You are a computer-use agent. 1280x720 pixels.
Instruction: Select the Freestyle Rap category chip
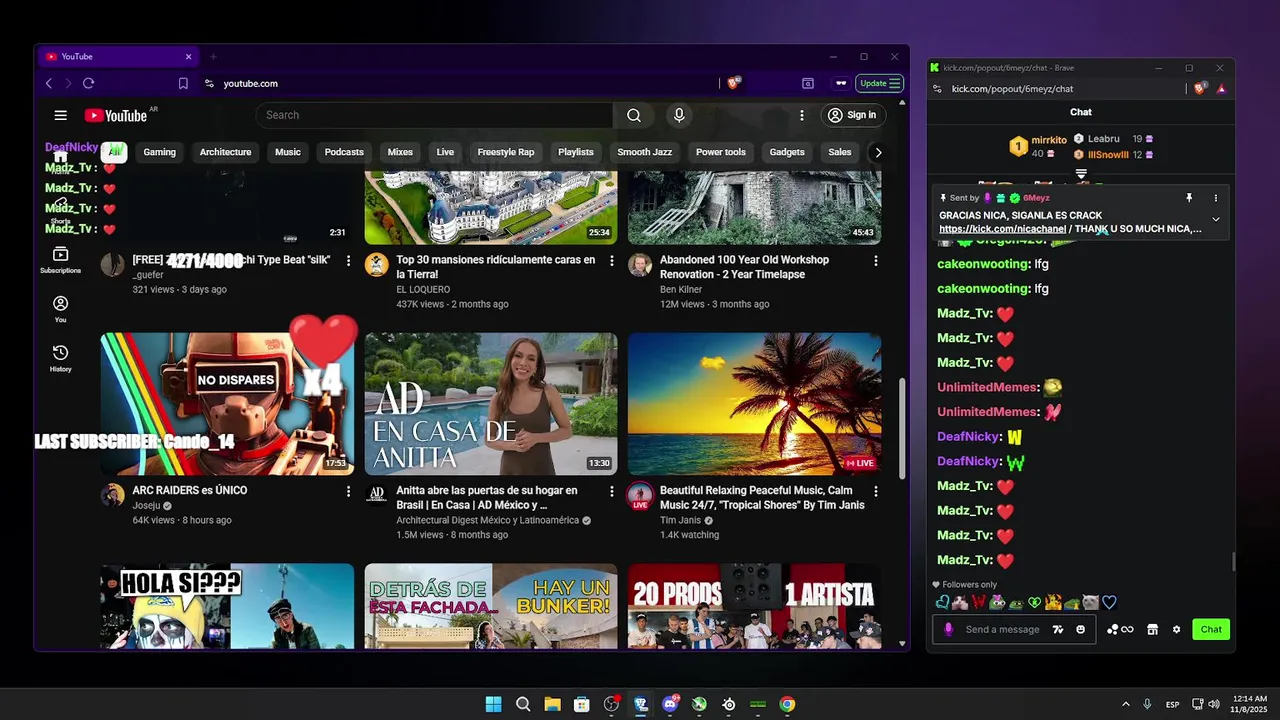506,152
